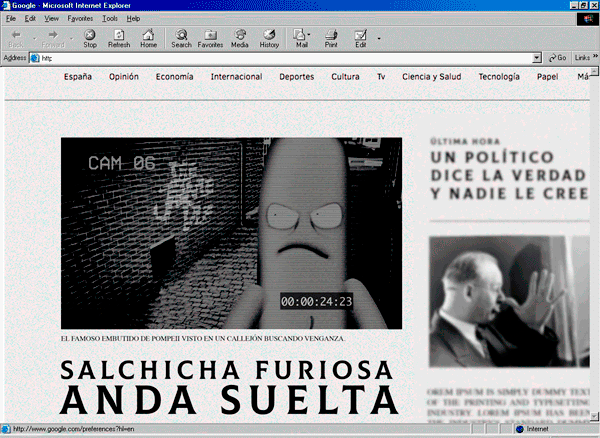Show browsing History icon

269,35
